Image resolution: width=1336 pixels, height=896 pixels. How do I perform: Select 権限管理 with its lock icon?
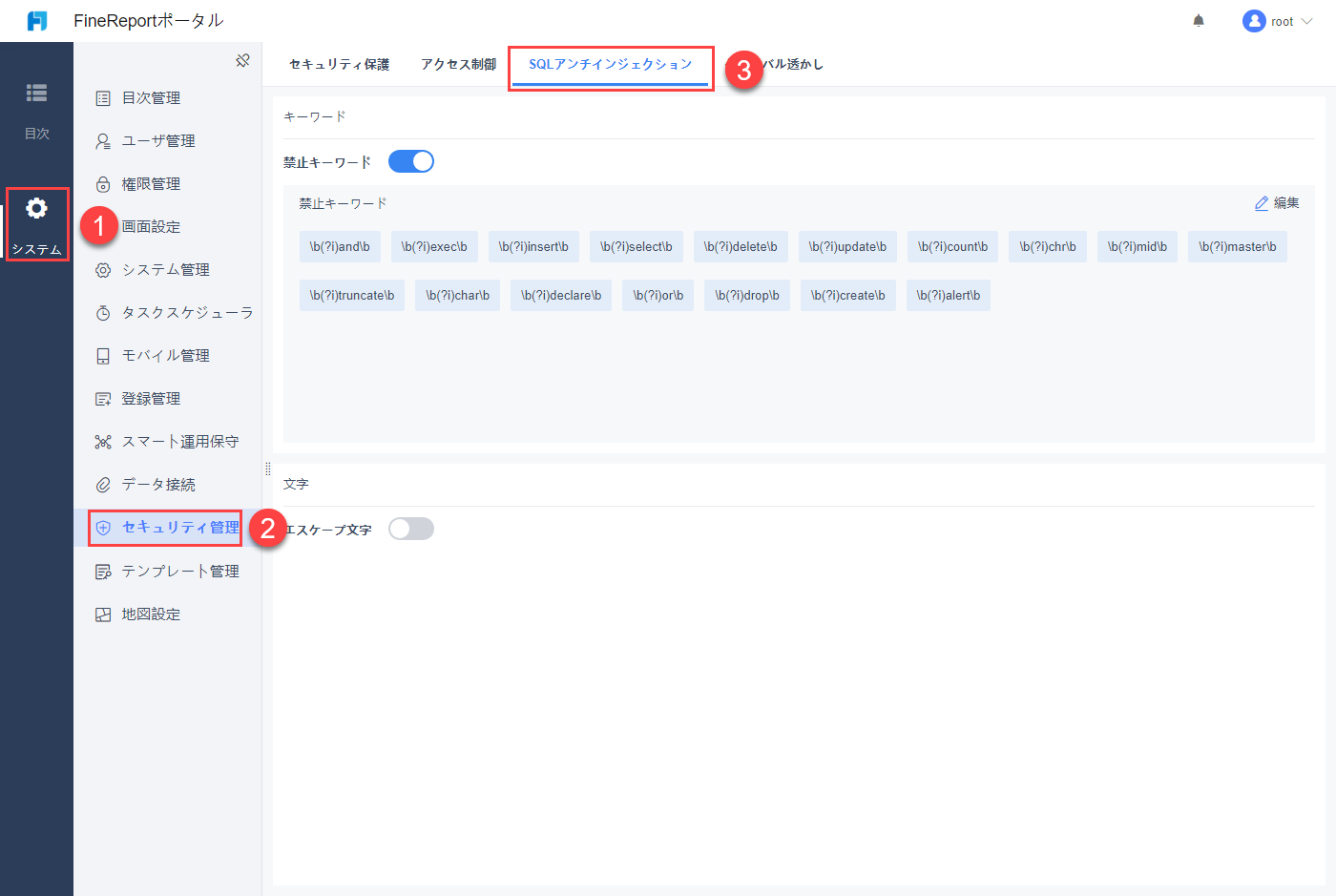102,183
